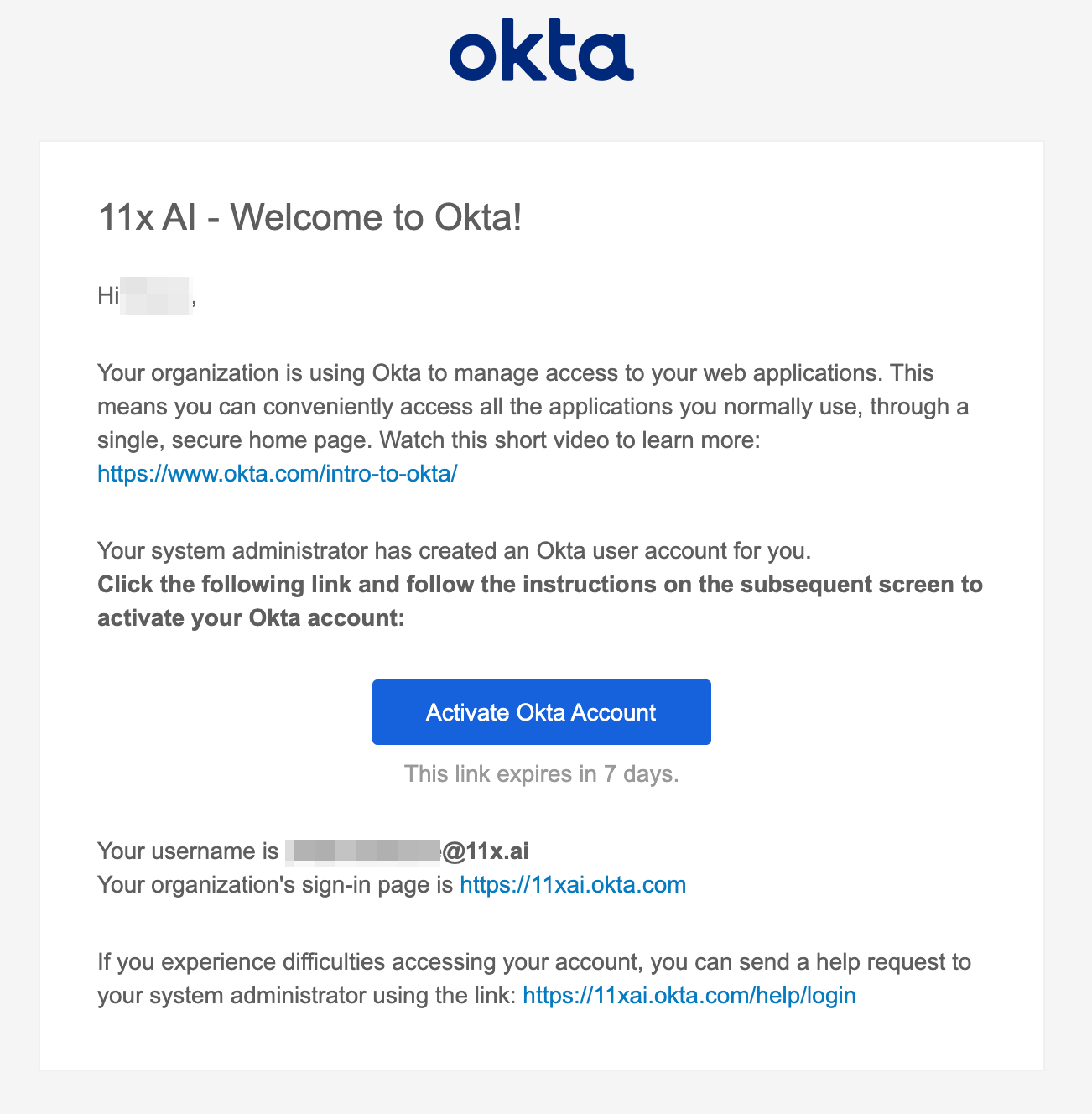
Task: Open the intro-to-okta video link
Action: coord(277,474)
